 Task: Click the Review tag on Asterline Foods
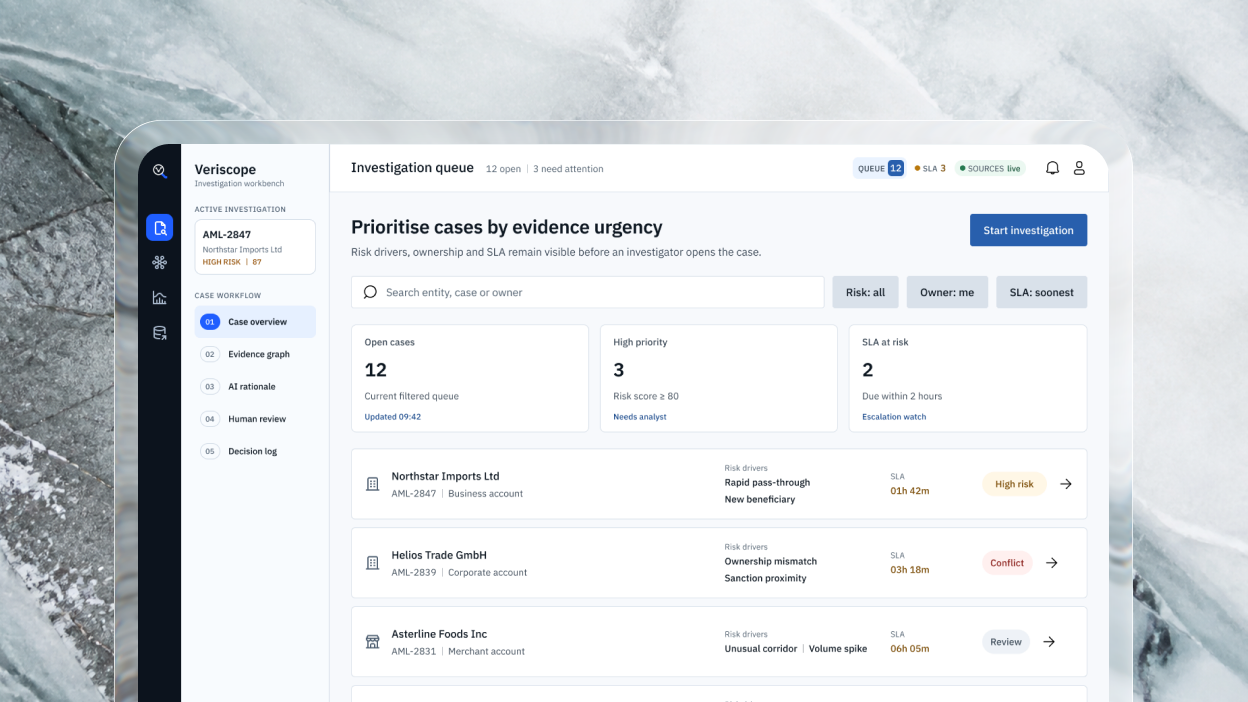pos(1006,642)
